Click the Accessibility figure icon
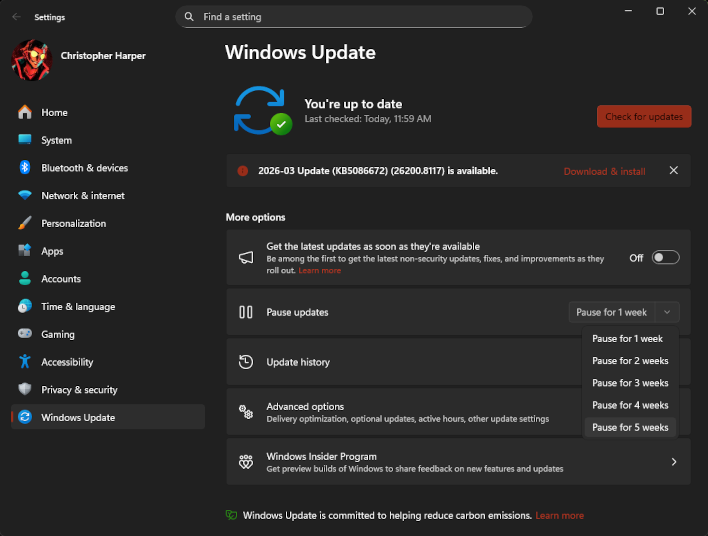The height and width of the screenshot is (536, 708). click(x=25, y=361)
